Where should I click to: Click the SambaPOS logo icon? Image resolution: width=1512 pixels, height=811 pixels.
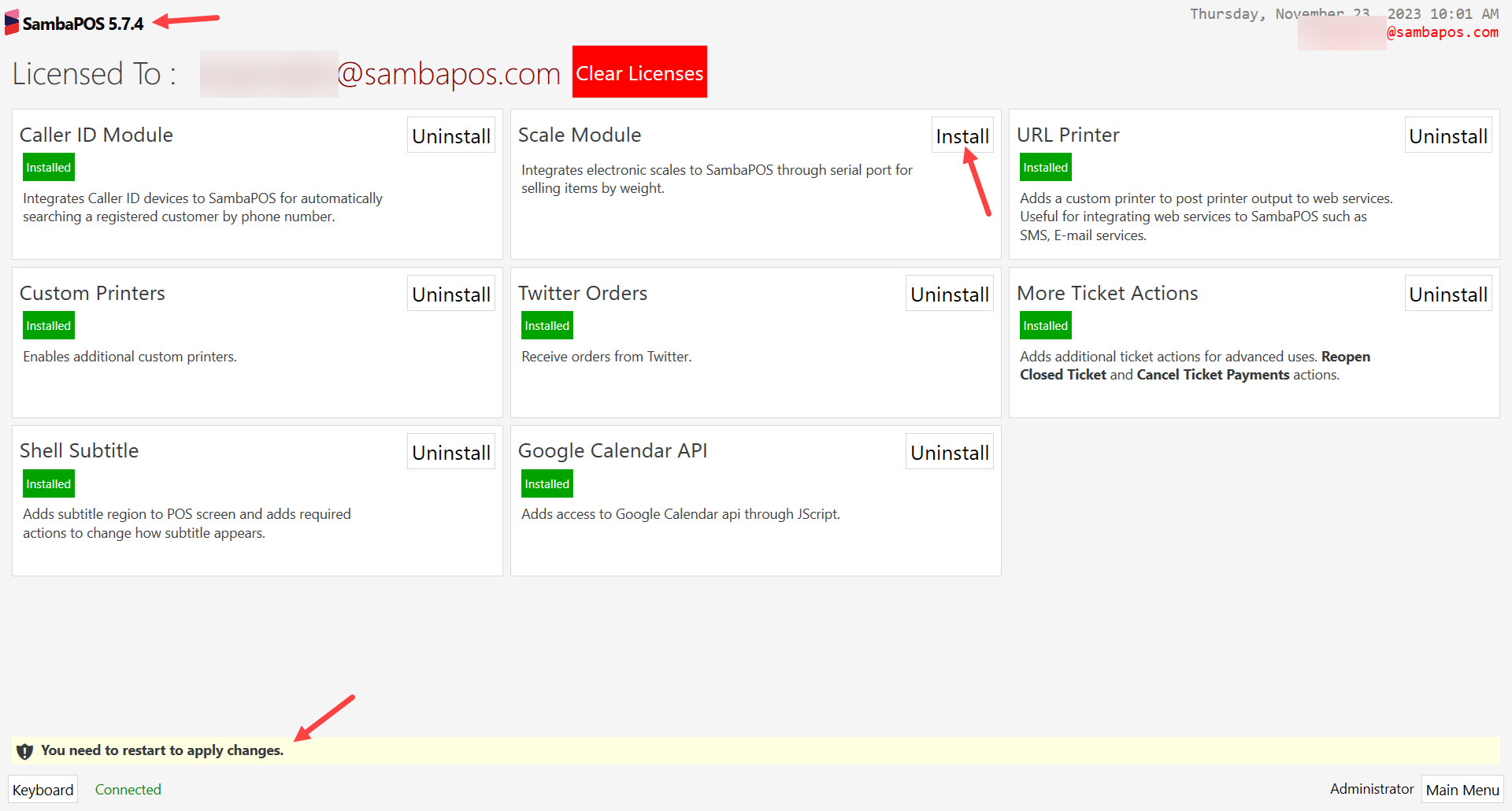10,23
